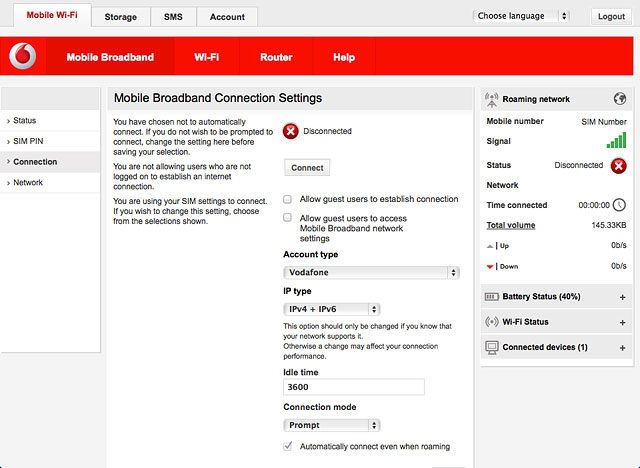Click the red Down arrow icon
The image size is (640, 468).
490,267
